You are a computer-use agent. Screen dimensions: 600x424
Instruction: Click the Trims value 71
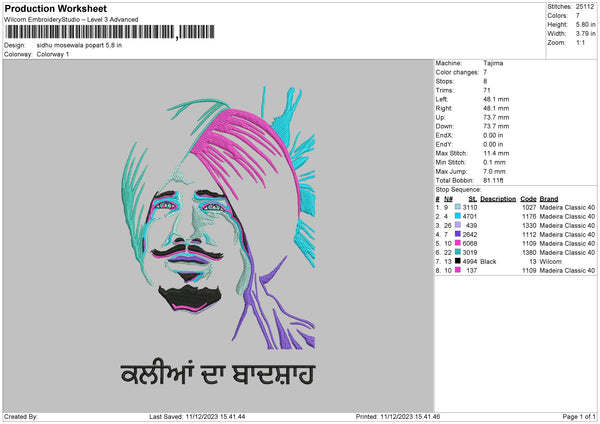tap(487, 90)
